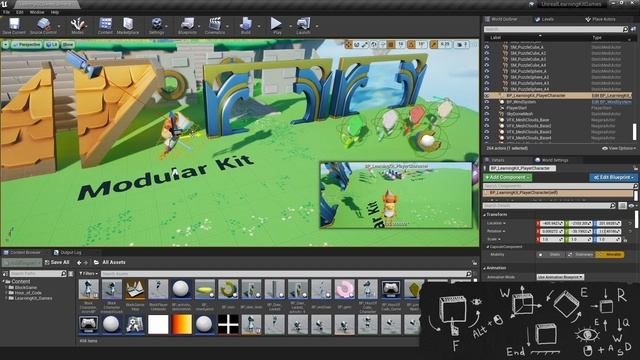Expand the Content folder in tree
The height and width of the screenshot is (360, 640).
(x=4, y=282)
